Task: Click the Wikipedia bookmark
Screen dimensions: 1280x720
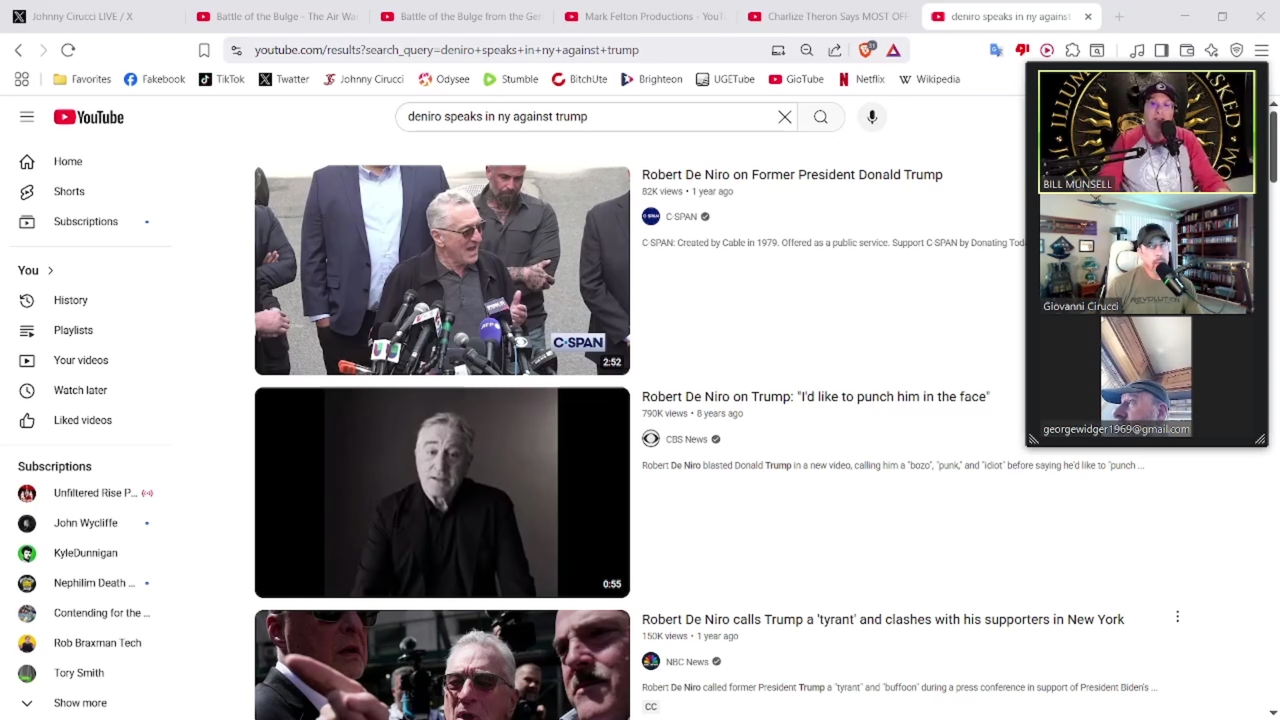Action: pos(929,79)
